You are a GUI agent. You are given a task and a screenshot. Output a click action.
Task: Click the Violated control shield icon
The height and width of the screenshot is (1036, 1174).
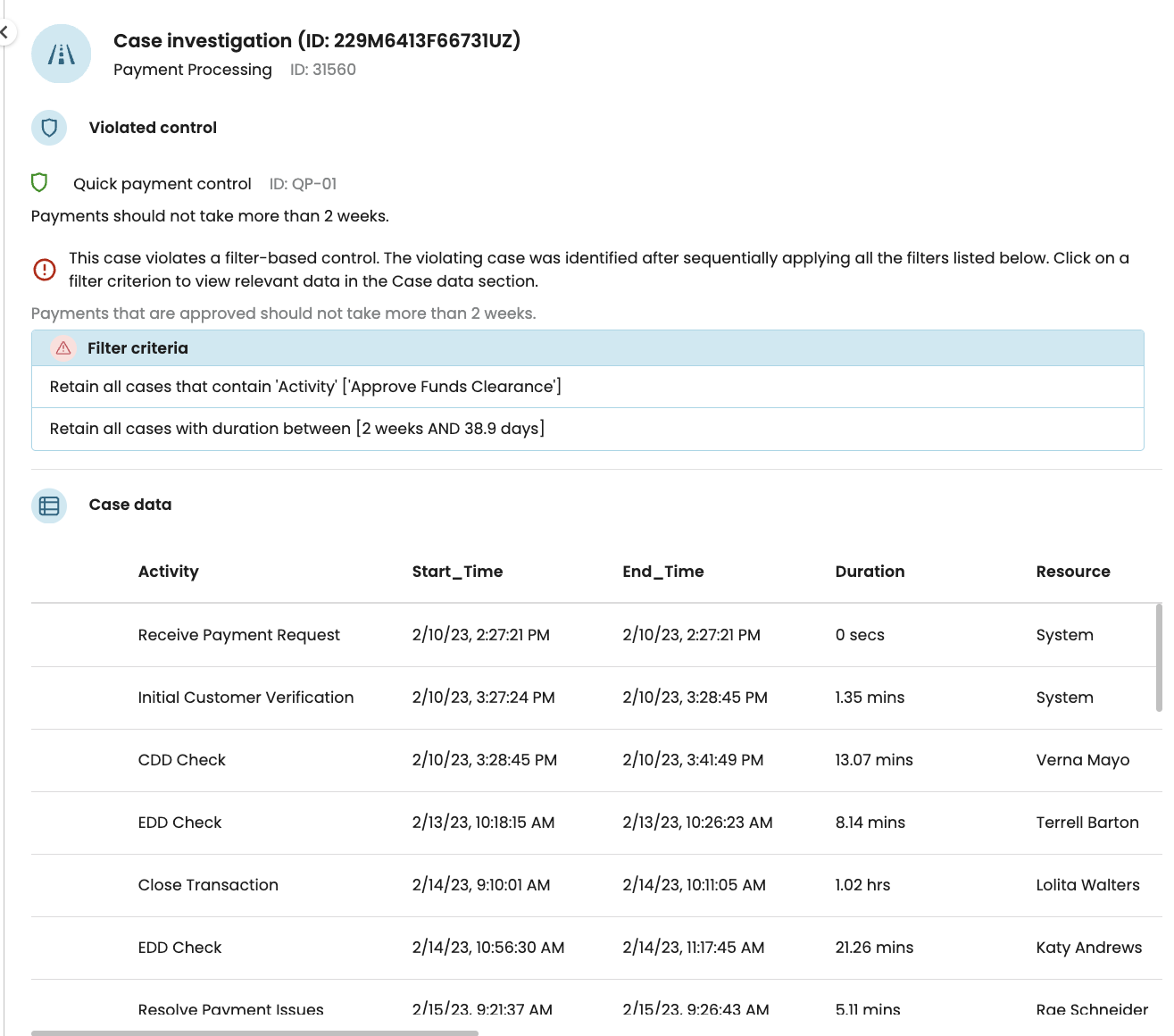tap(49, 128)
